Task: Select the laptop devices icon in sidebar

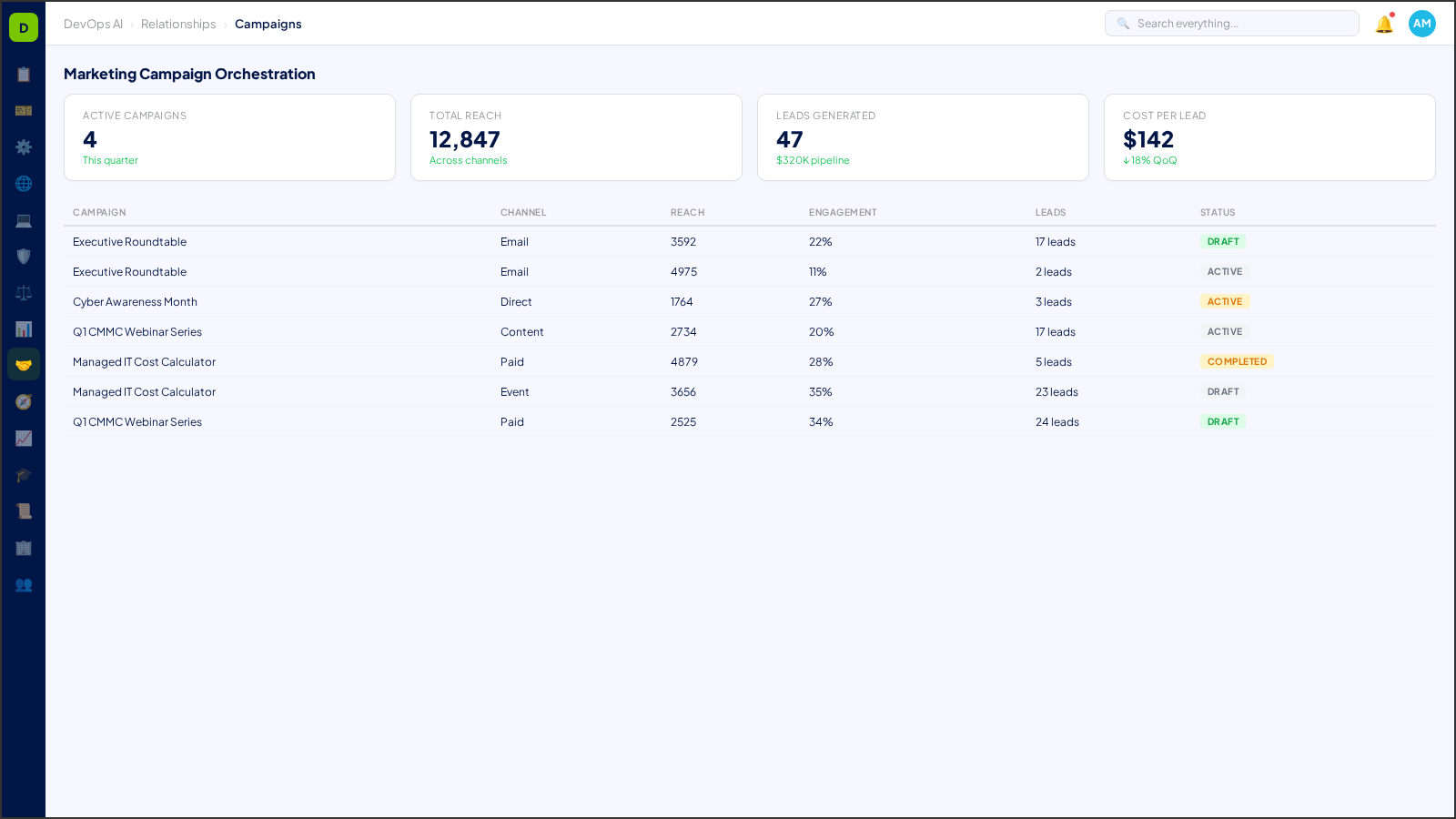Action: 24,220
